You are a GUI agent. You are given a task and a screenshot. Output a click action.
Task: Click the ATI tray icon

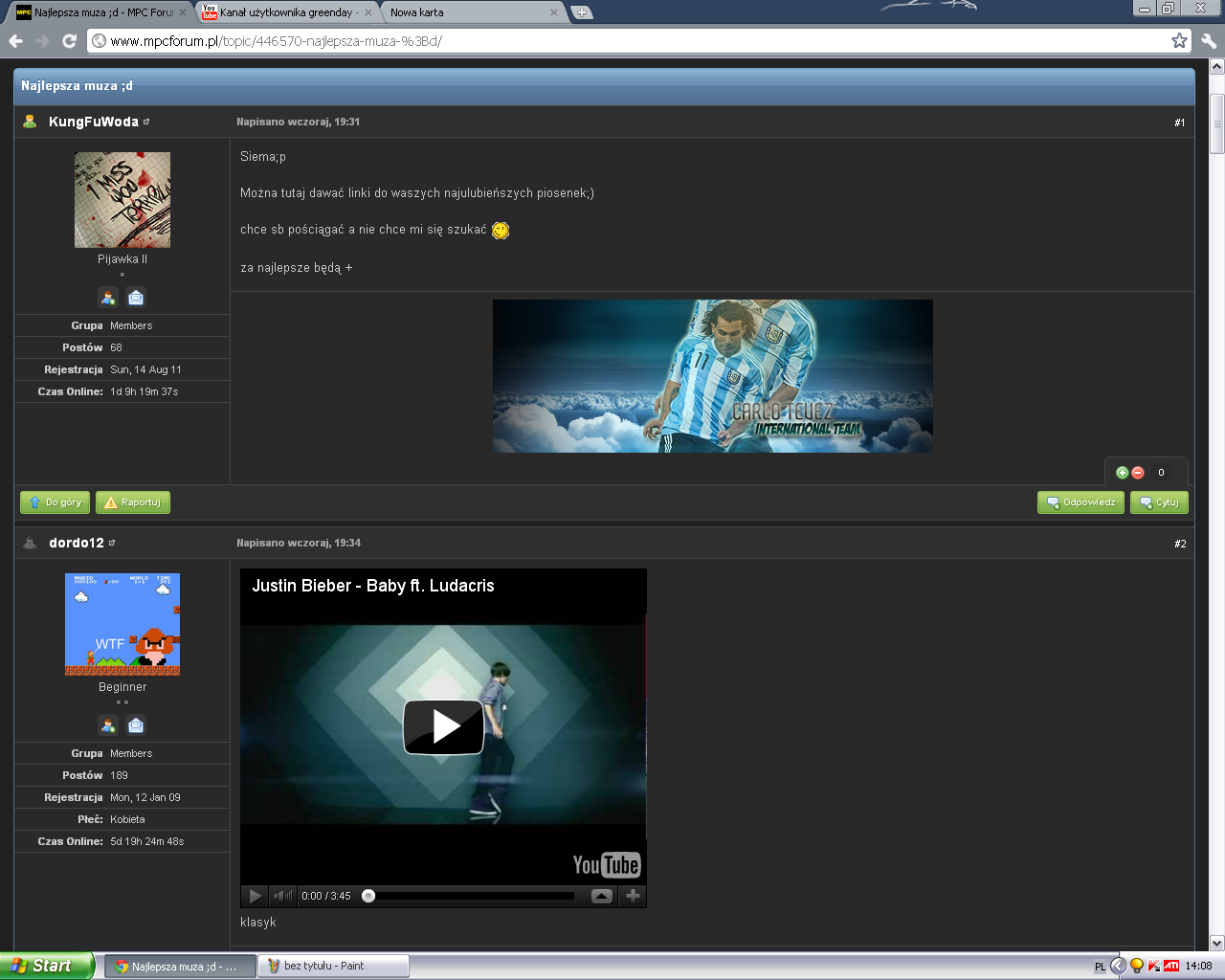point(1170,966)
